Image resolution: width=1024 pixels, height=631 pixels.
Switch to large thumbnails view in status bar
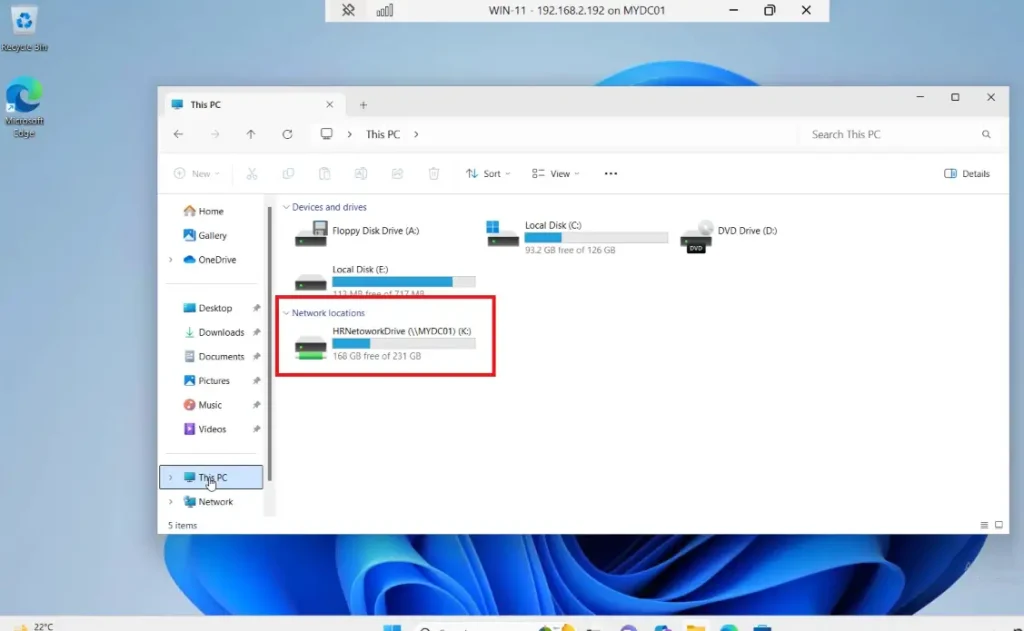tap(999, 525)
